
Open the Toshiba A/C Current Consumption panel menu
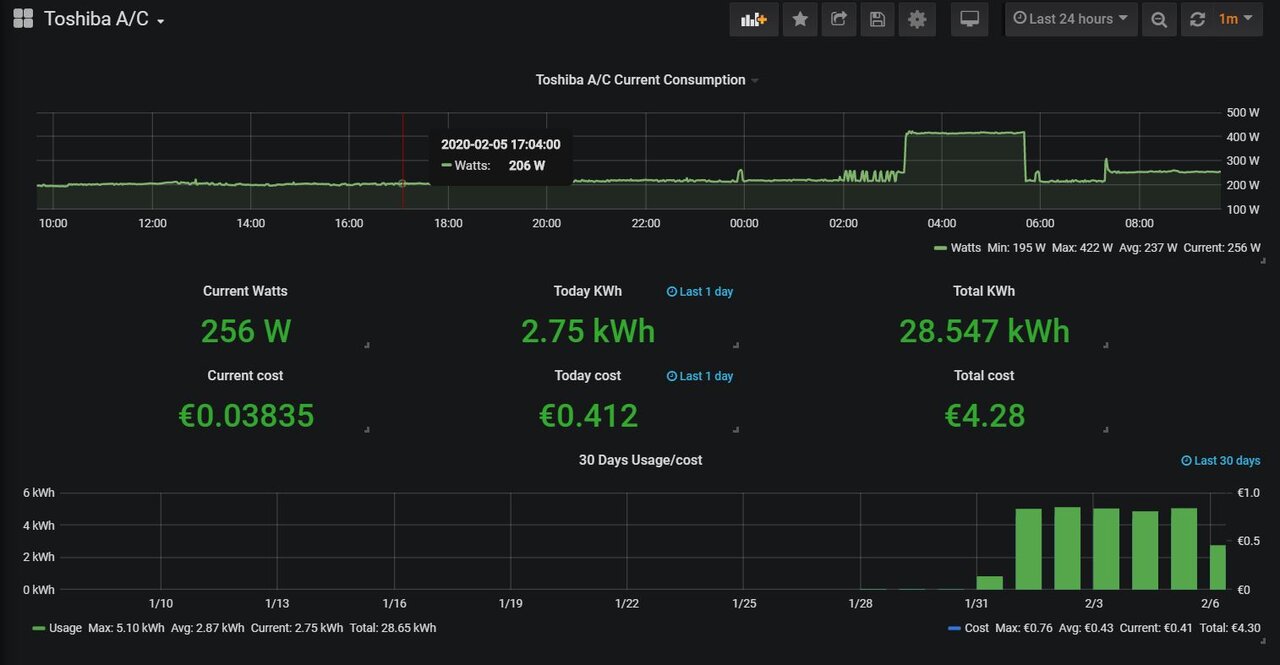point(647,80)
